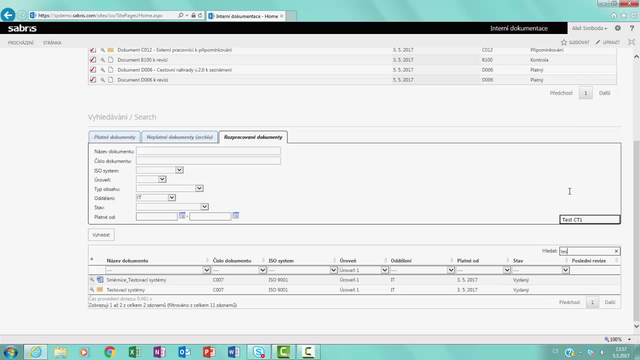Click the browser back arrow button
The height and width of the screenshot is (360, 640).
point(8,15)
